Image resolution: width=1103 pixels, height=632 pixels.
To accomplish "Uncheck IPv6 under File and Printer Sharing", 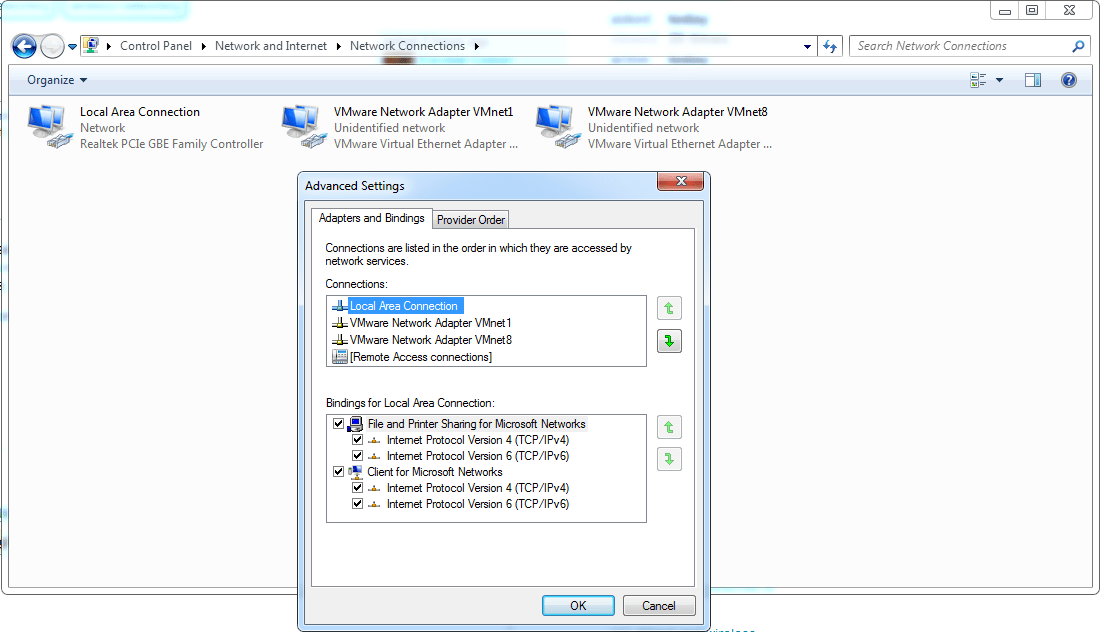I will click(x=357, y=456).
